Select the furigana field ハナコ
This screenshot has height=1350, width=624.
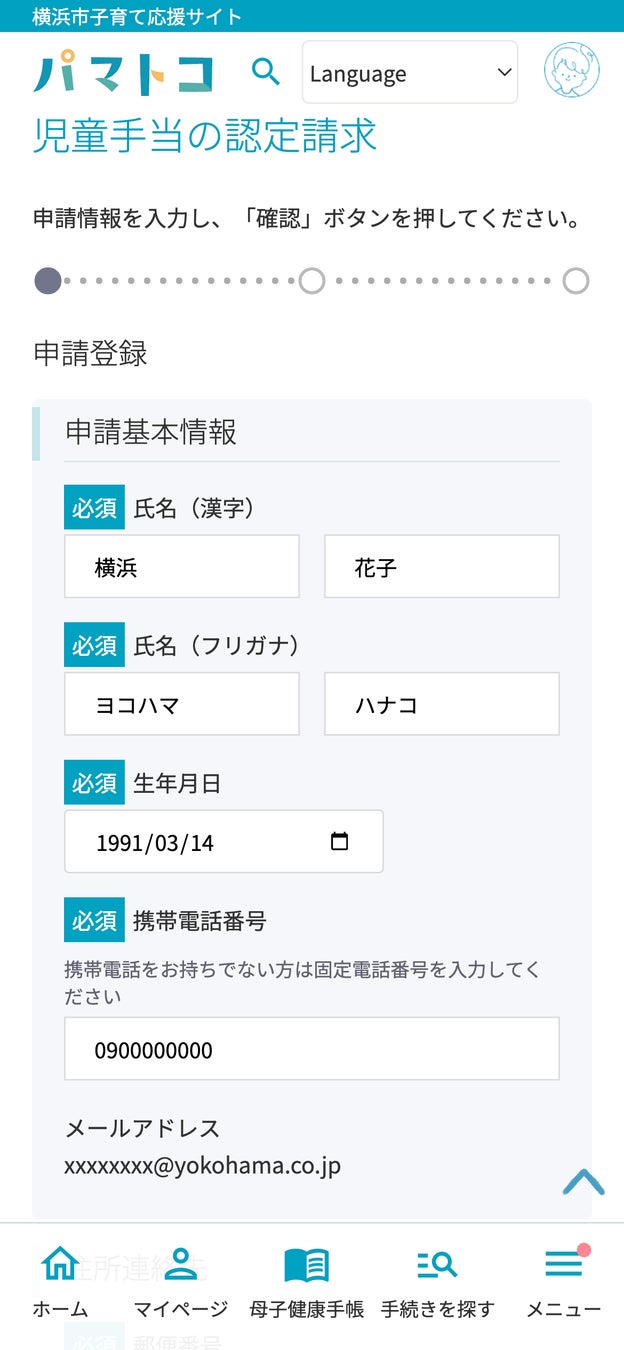[441, 704]
